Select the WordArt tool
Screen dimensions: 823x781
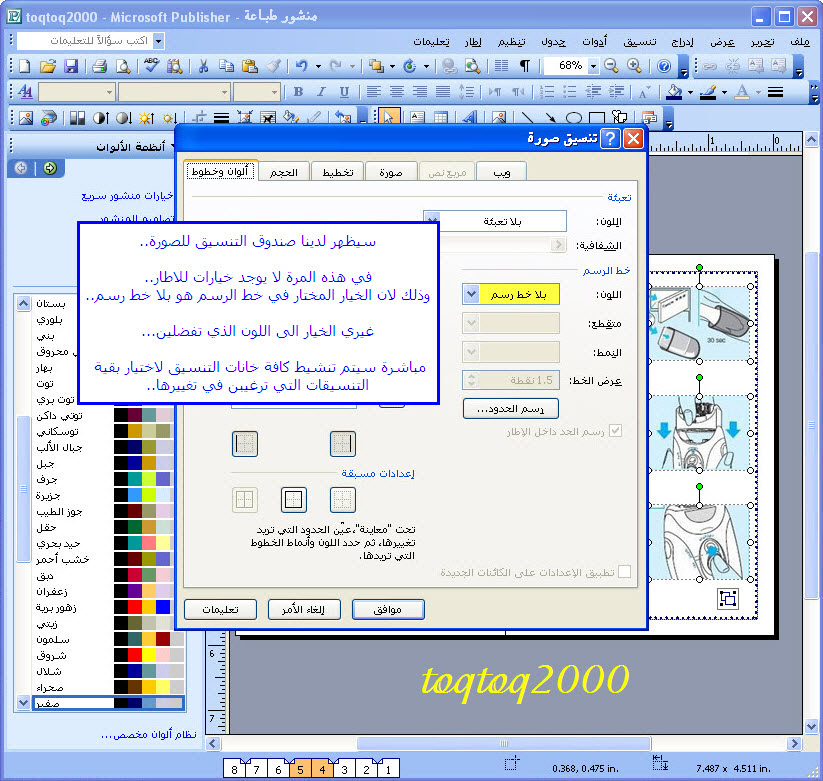pyautogui.click(x=470, y=118)
